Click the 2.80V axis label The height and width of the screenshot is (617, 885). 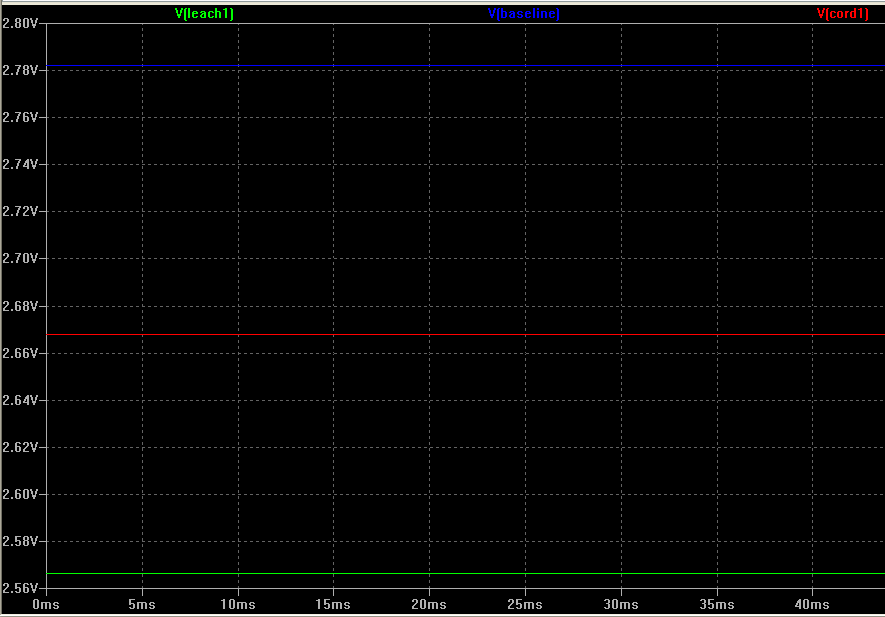(20, 23)
